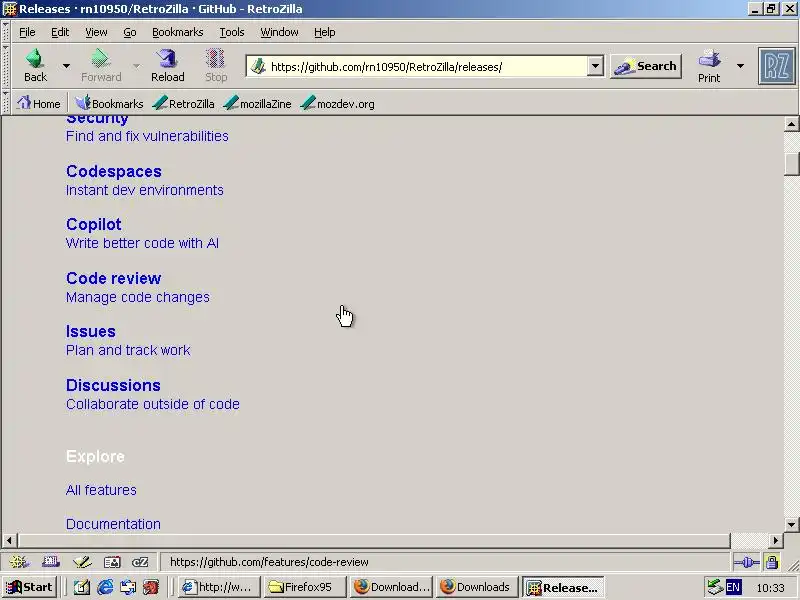Open the Help menu
This screenshot has height=600, width=800.
(x=324, y=32)
